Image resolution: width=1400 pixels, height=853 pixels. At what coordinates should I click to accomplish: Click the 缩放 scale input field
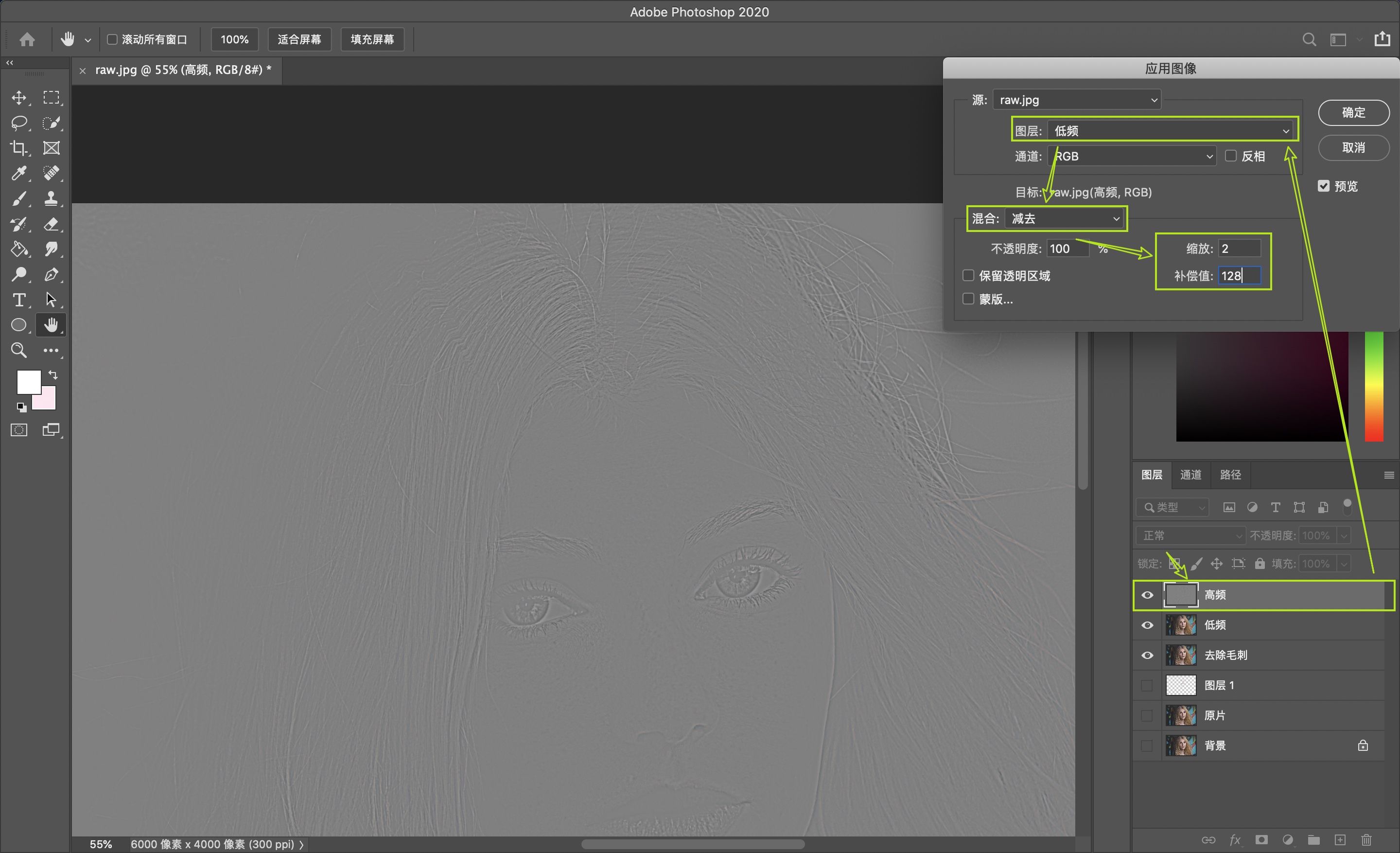coord(1239,249)
